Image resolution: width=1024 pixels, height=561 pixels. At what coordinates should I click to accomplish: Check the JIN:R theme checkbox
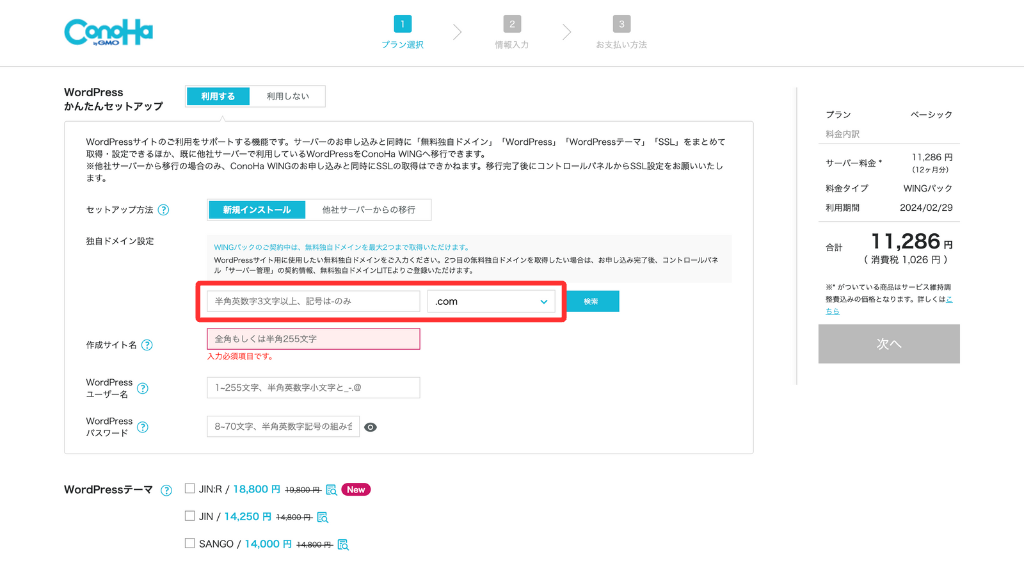pos(190,489)
